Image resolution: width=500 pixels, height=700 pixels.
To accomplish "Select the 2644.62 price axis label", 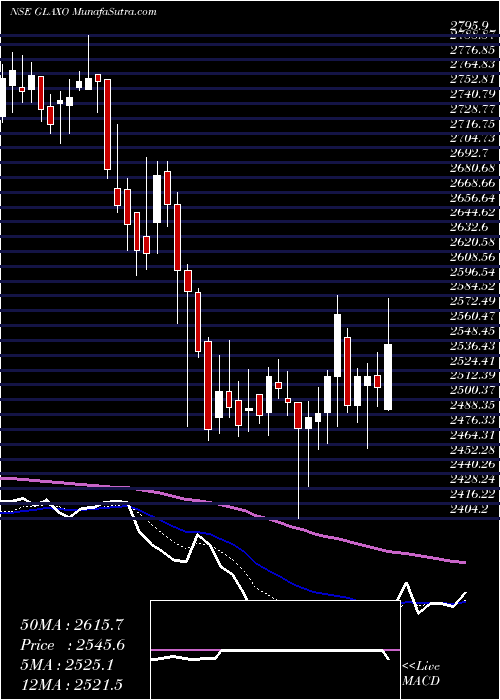I will 473,212.
